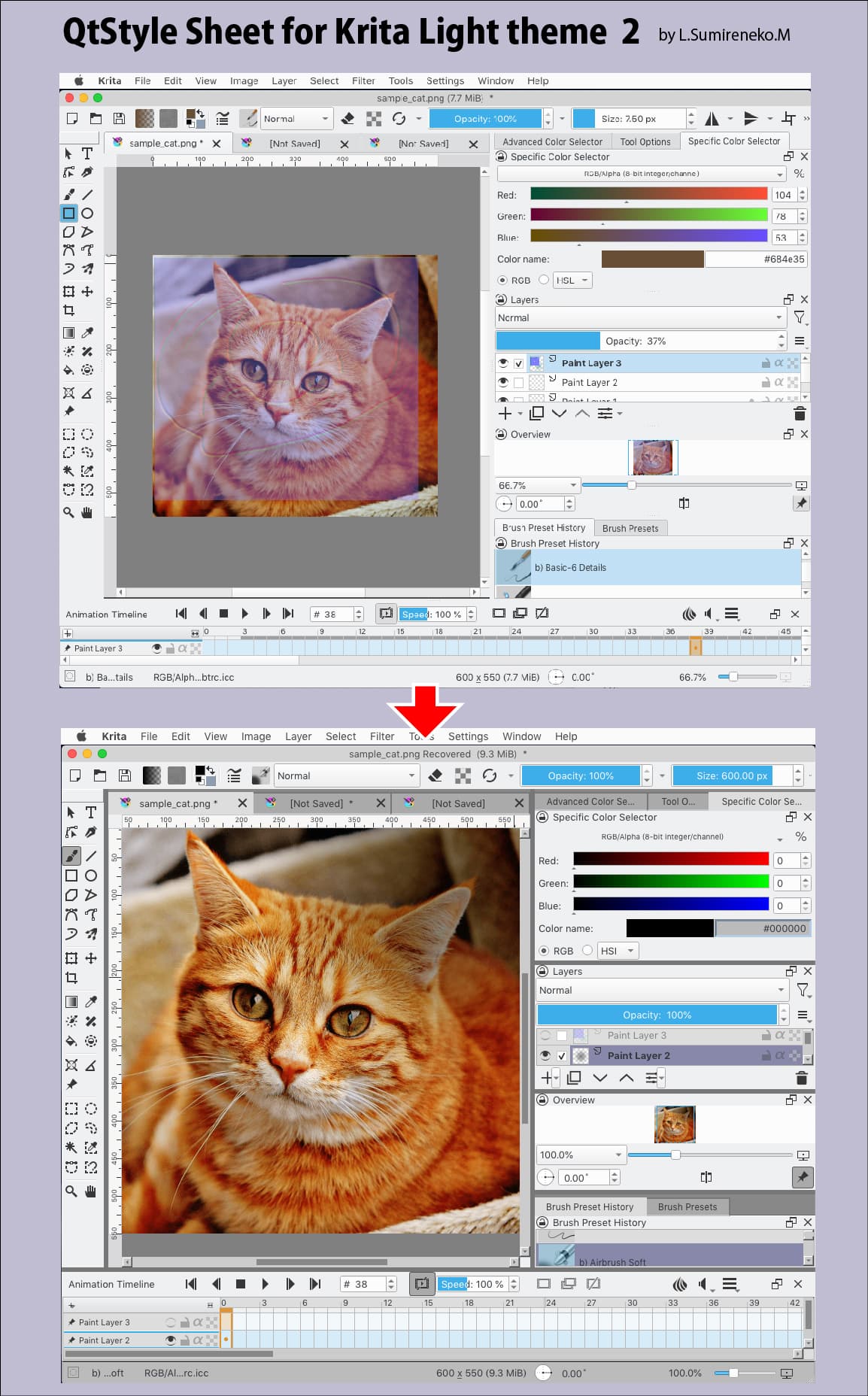Click hex color field #684e35 in top window
This screenshot has width=868, height=1396.
pyautogui.click(x=757, y=259)
